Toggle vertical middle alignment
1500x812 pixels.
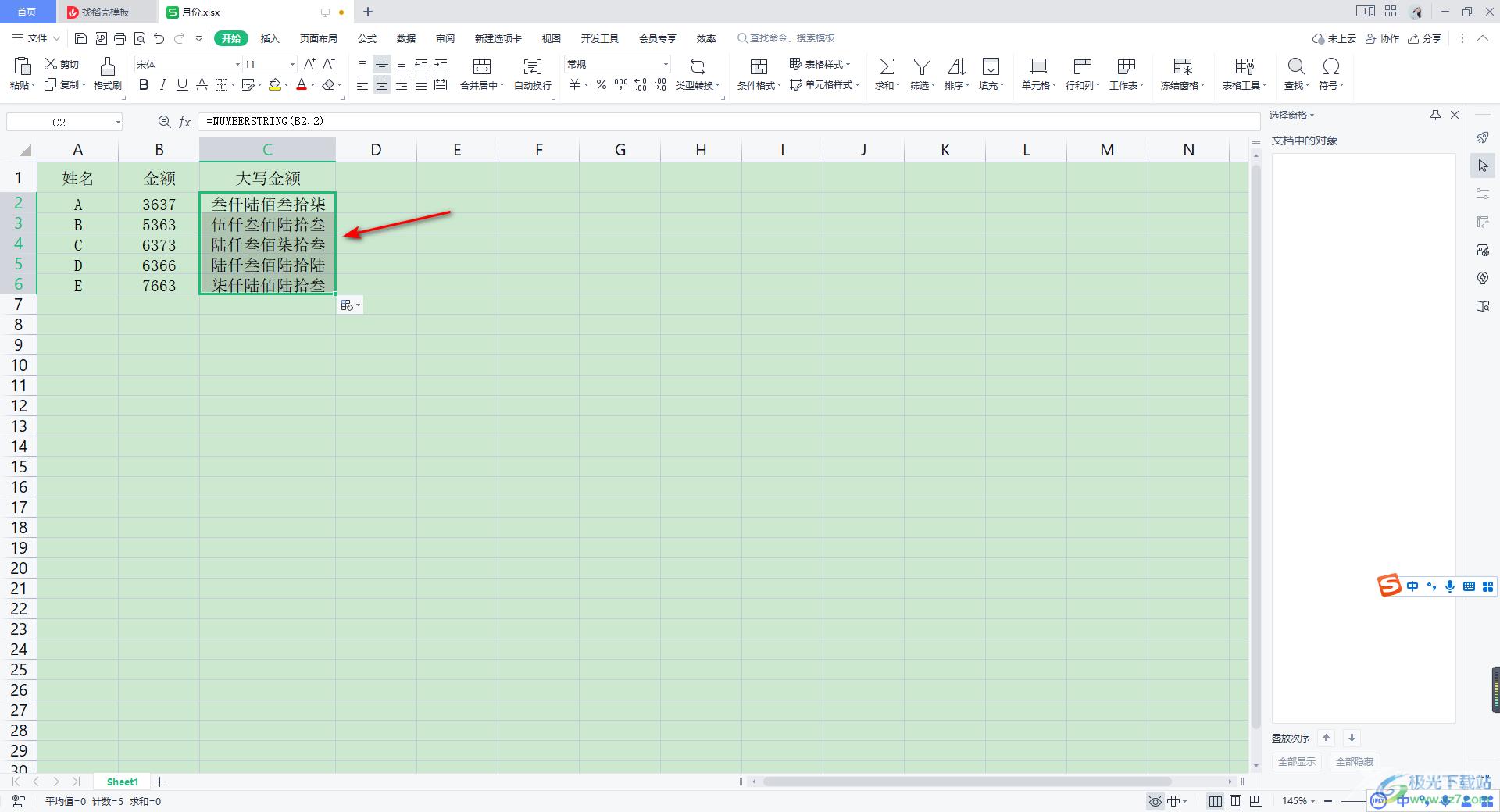click(x=382, y=64)
